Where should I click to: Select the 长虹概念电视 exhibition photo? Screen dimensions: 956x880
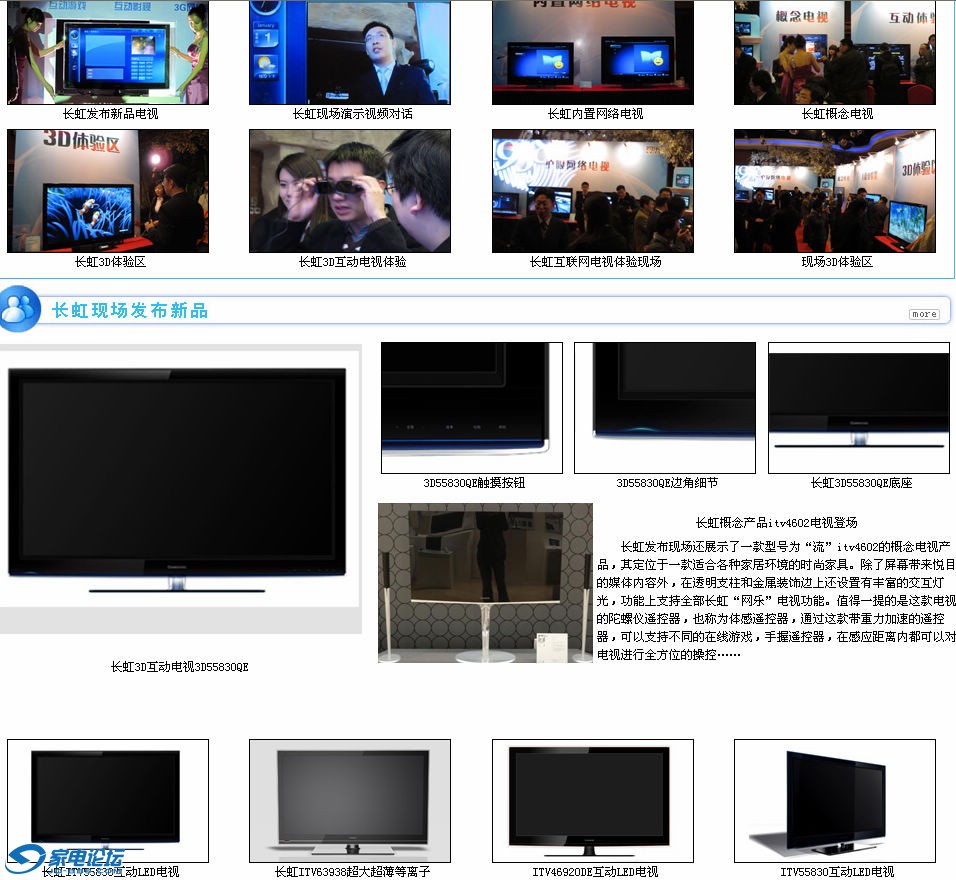coord(834,52)
